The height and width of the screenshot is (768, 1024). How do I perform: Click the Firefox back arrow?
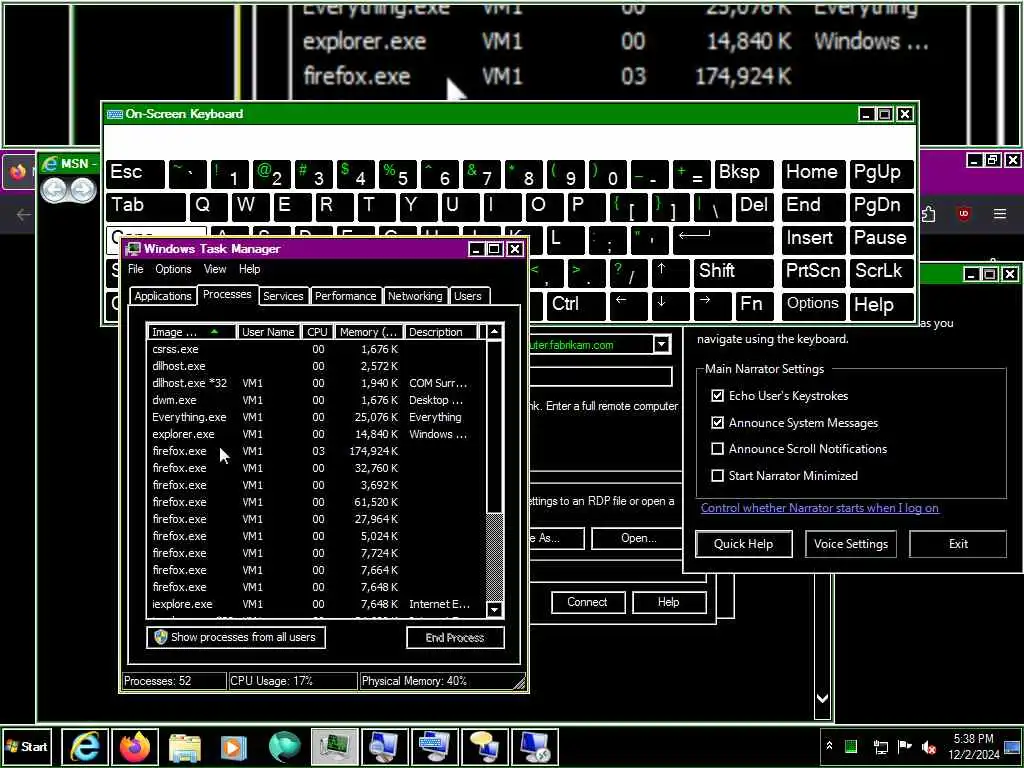24,214
